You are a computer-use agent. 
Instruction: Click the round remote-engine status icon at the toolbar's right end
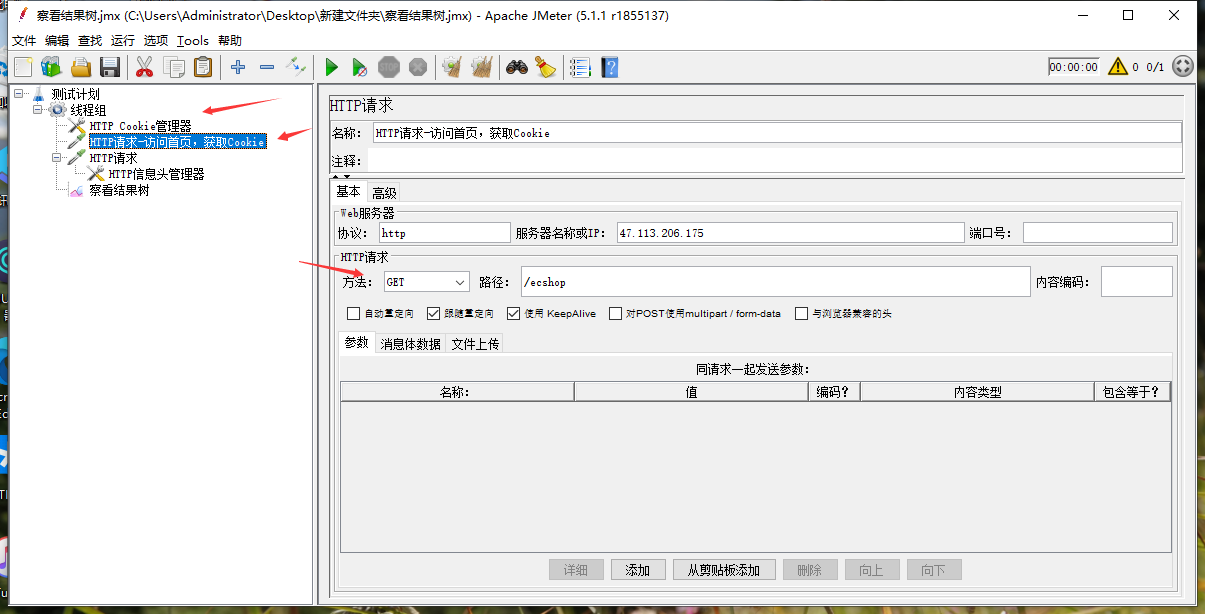tap(1183, 67)
